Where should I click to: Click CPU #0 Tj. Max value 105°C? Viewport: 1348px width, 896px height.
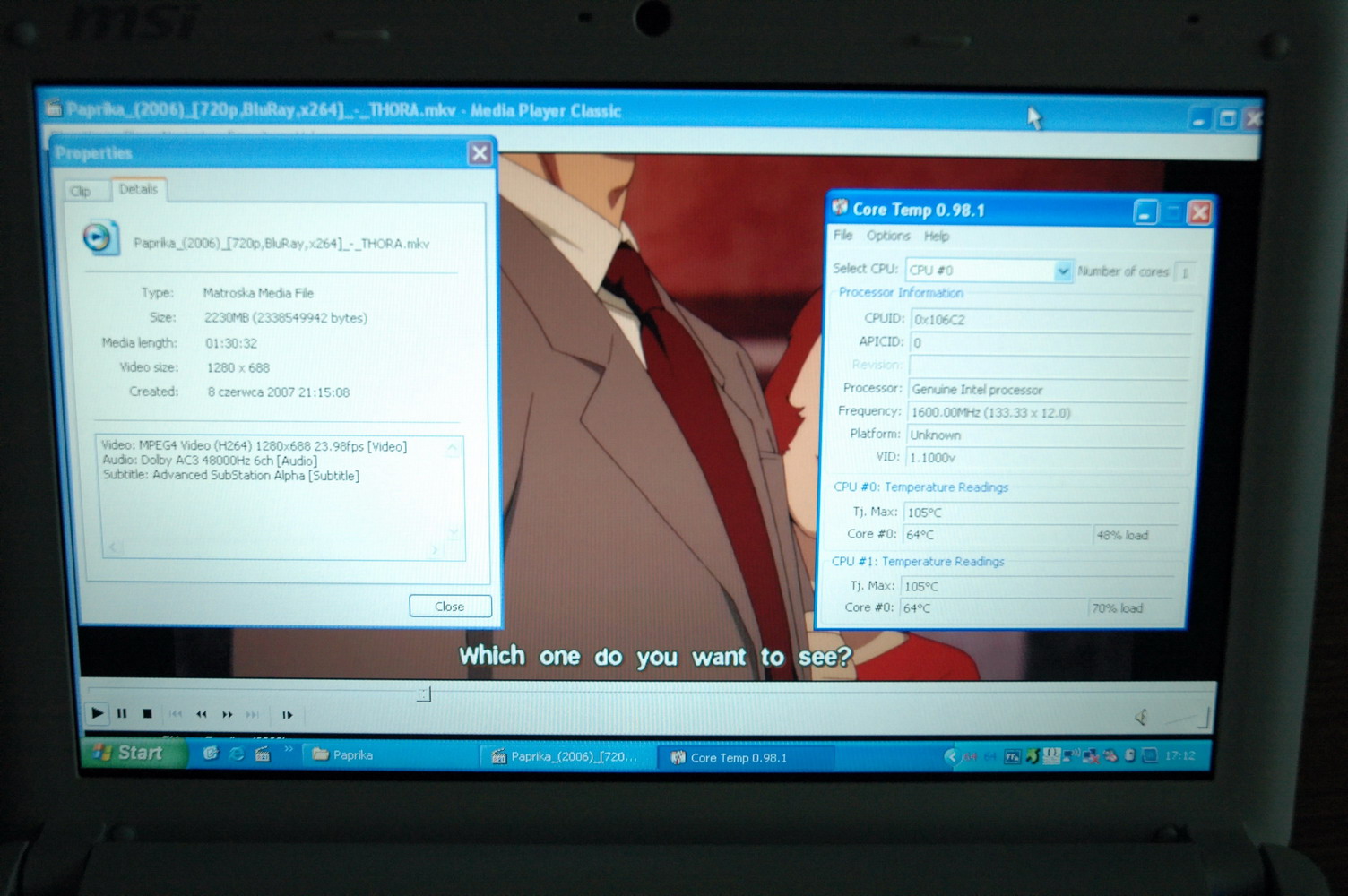pyautogui.click(x=1043, y=513)
